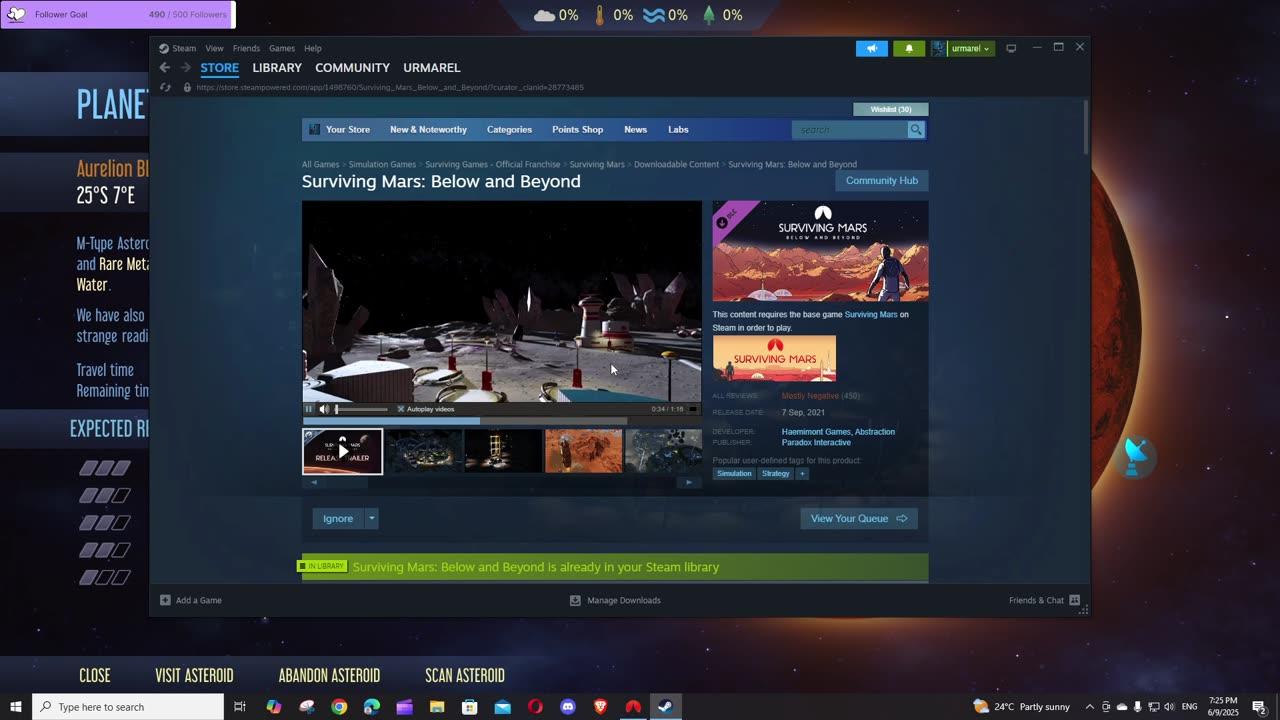Viewport: 1280px width, 720px height.
Task: Show hidden system tray icons chevron
Action: tap(1089, 707)
